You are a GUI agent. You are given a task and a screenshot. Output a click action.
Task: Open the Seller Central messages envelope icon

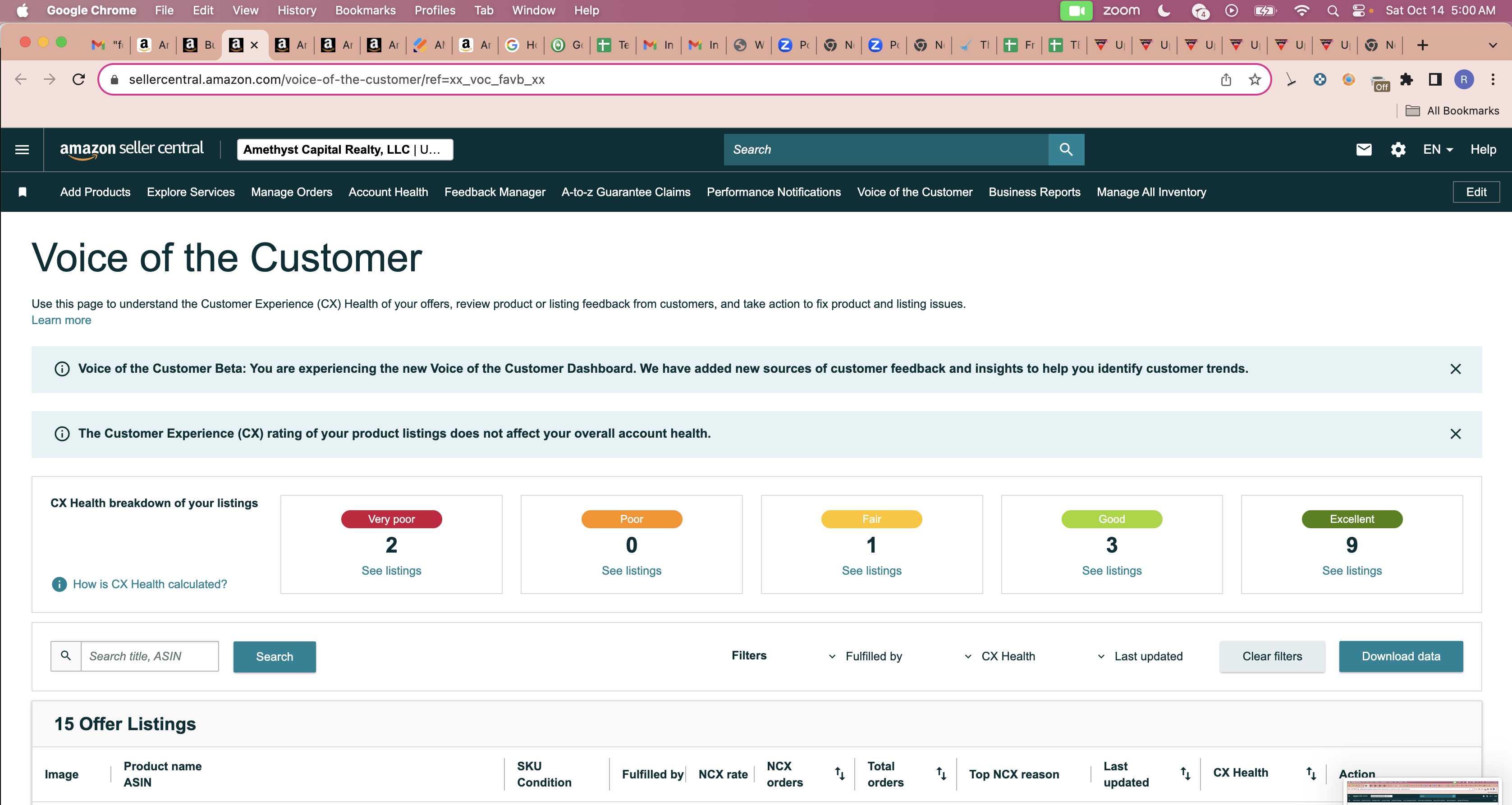coord(1364,150)
